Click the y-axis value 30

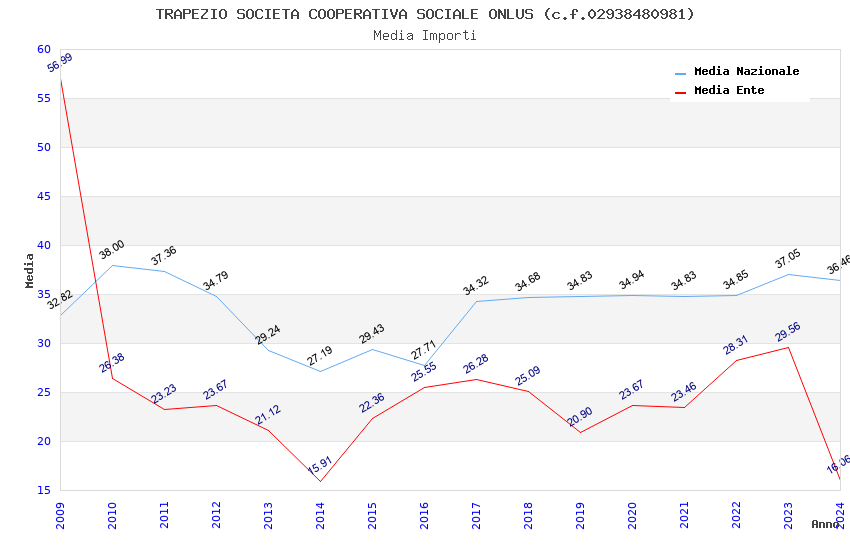[x=44, y=343]
